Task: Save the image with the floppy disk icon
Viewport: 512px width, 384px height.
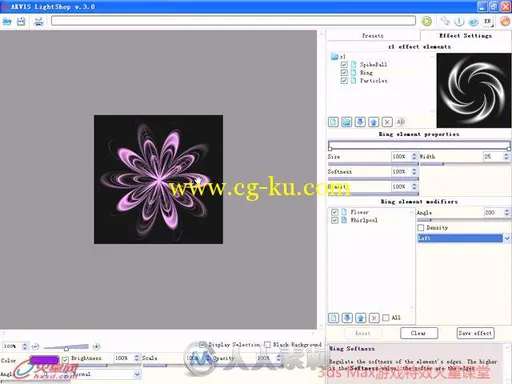Action: click(x=21, y=22)
